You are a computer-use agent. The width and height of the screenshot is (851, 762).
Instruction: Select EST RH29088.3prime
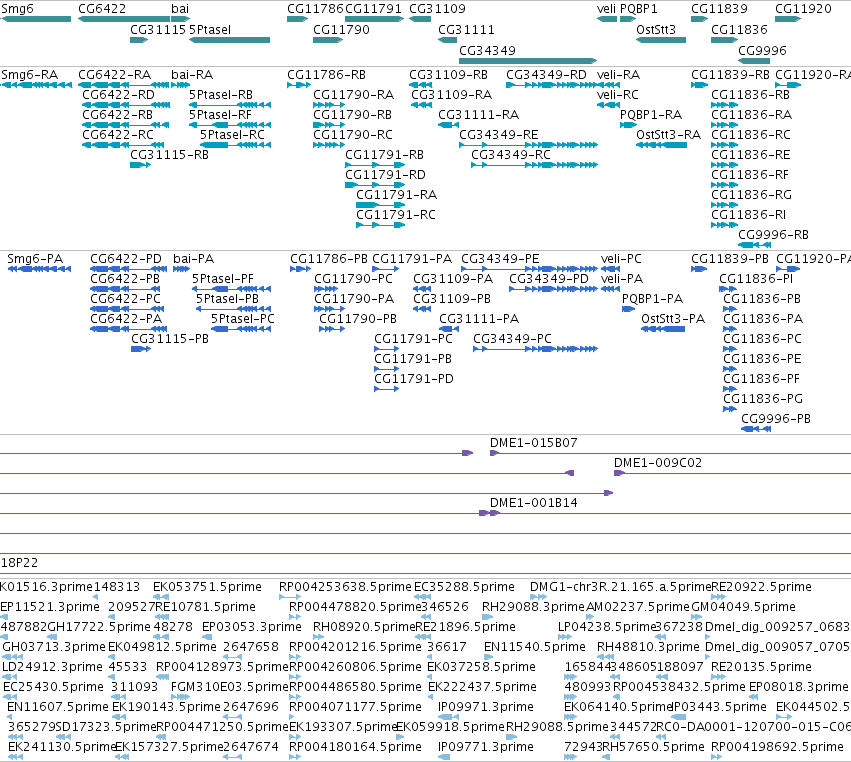(x=534, y=607)
